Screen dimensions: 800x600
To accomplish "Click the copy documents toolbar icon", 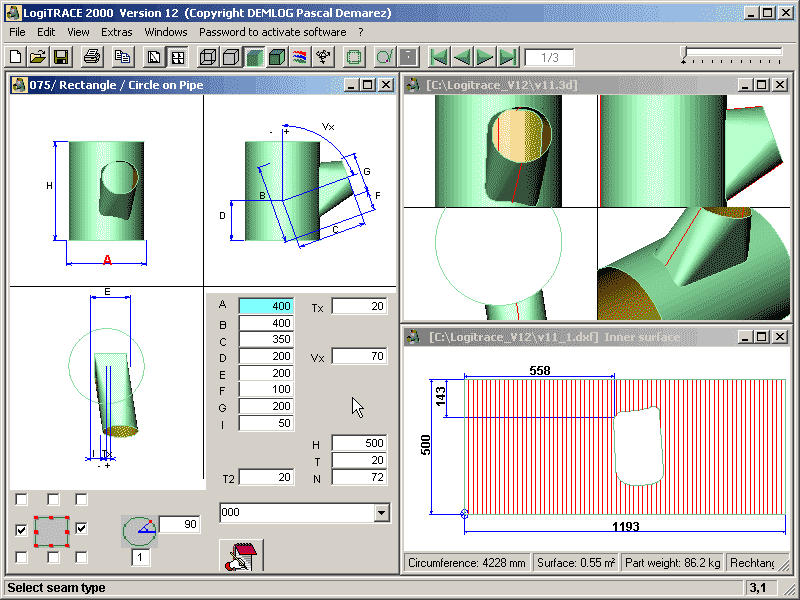I will tap(122, 57).
